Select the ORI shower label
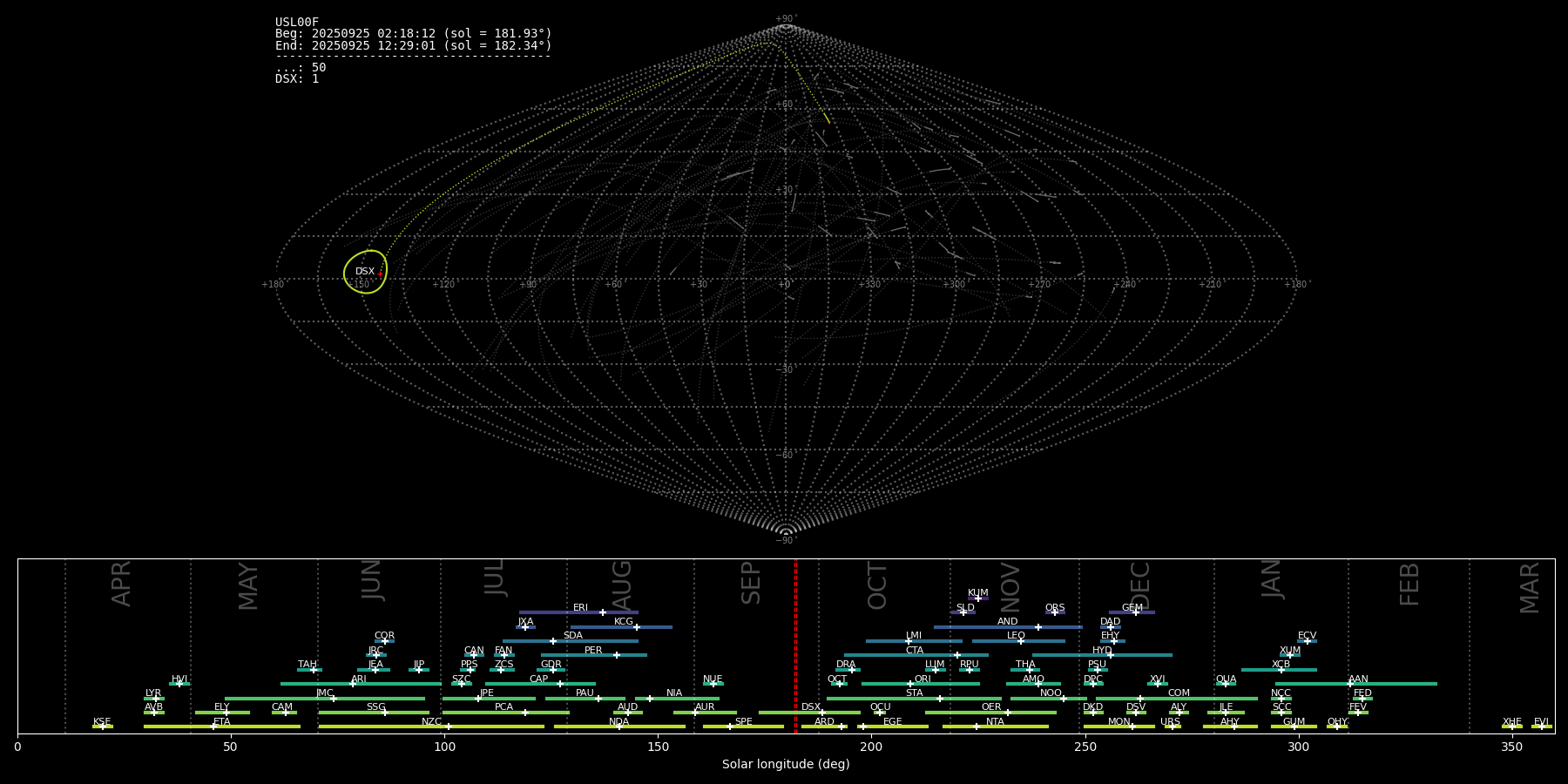Image resolution: width=1568 pixels, height=784 pixels. 923,679
